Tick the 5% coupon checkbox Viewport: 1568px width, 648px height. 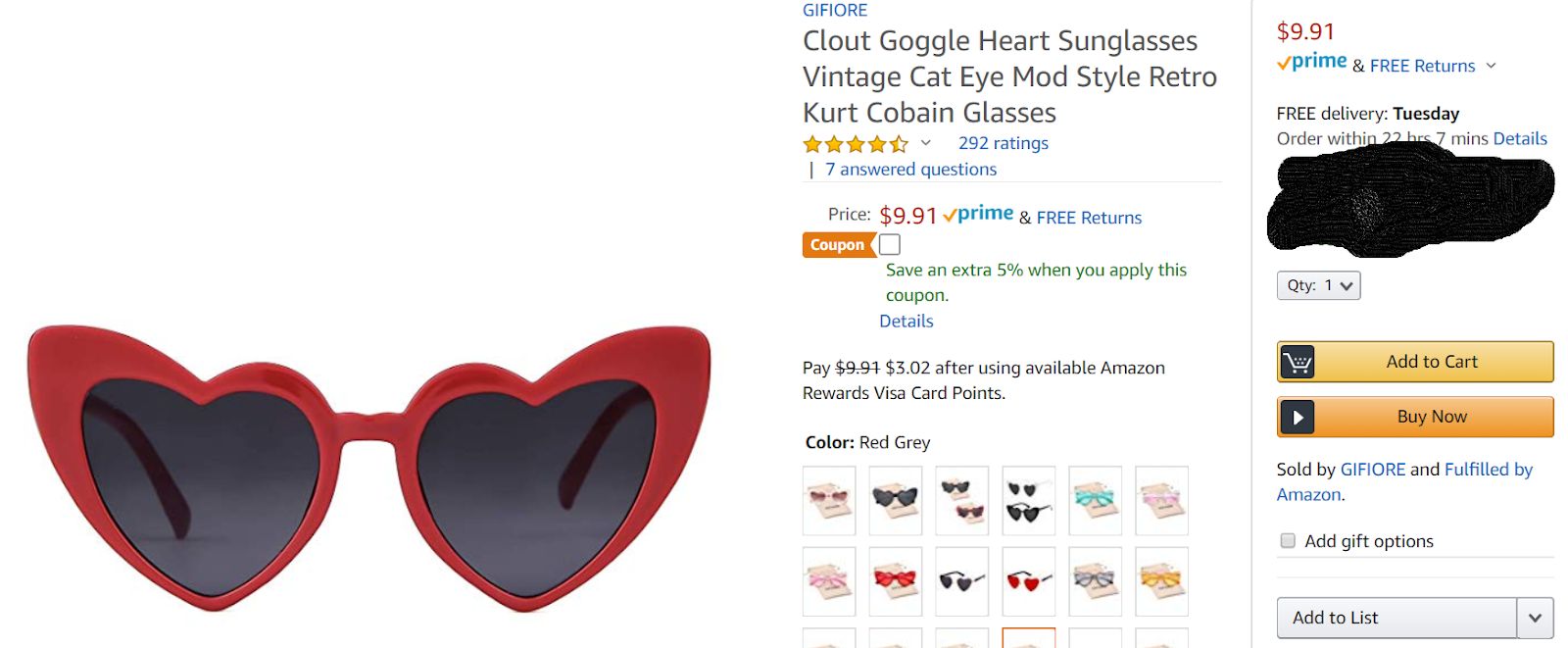[890, 244]
